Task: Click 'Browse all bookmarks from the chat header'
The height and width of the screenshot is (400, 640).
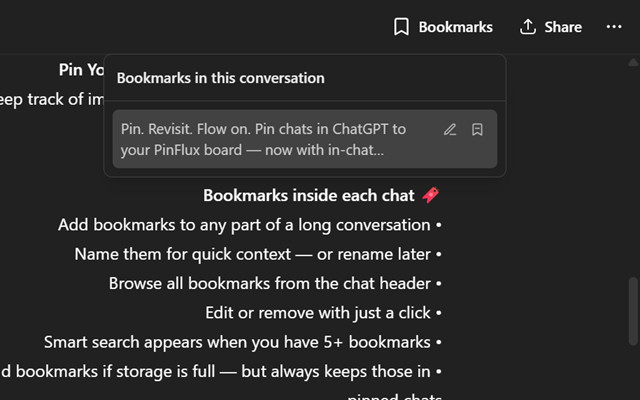Action: [270, 283]
